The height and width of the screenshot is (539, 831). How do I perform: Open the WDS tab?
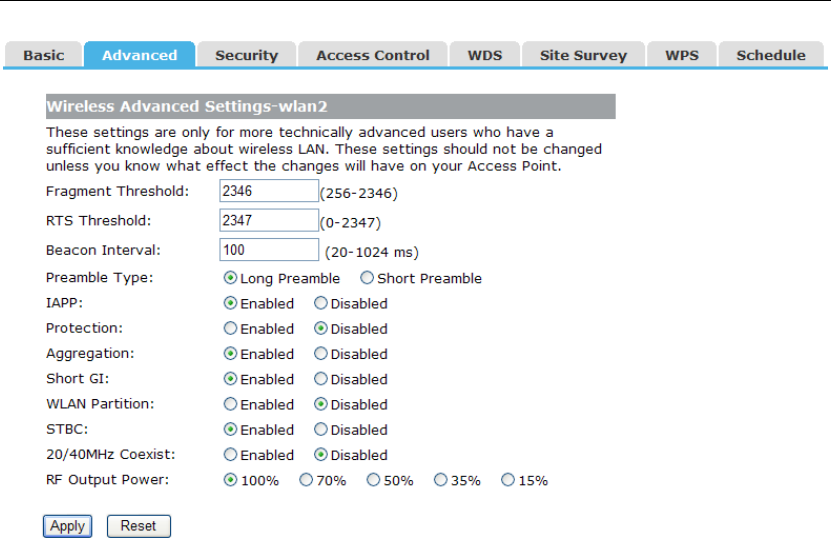[x=485, y=56]
